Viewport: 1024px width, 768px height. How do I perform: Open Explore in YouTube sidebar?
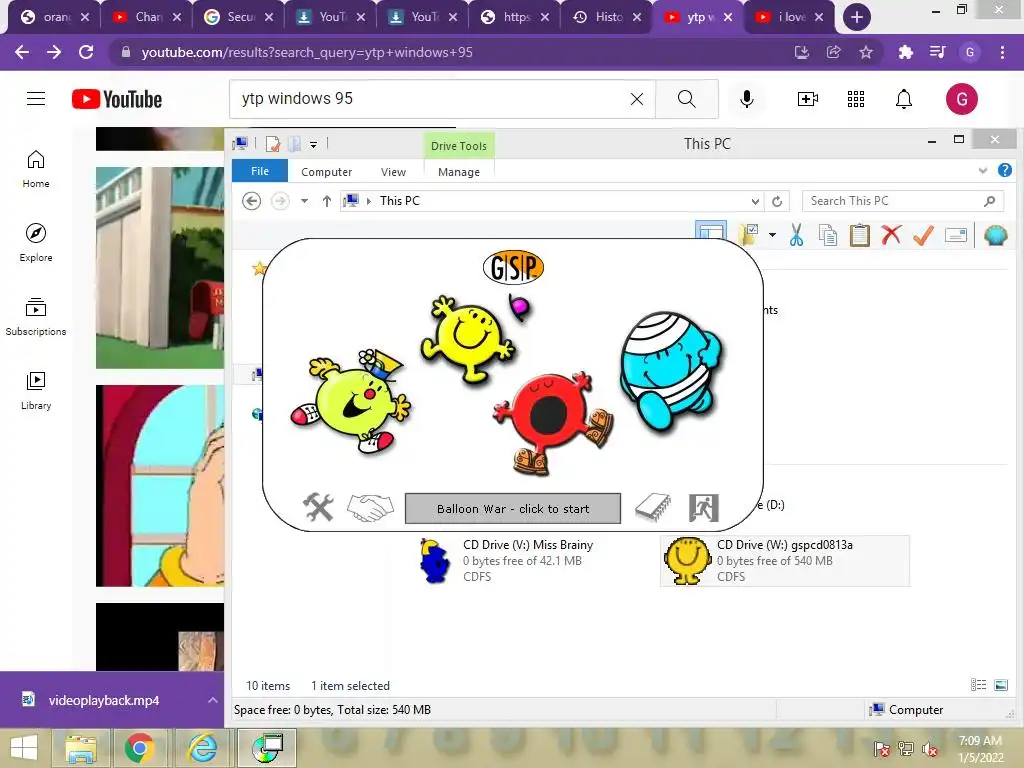36,242
